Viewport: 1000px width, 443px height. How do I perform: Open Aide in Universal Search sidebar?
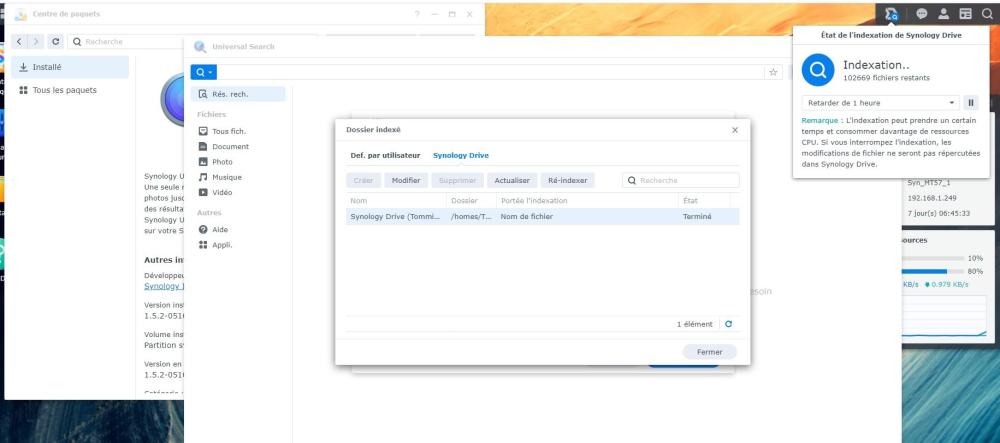(x=220, y=229)
